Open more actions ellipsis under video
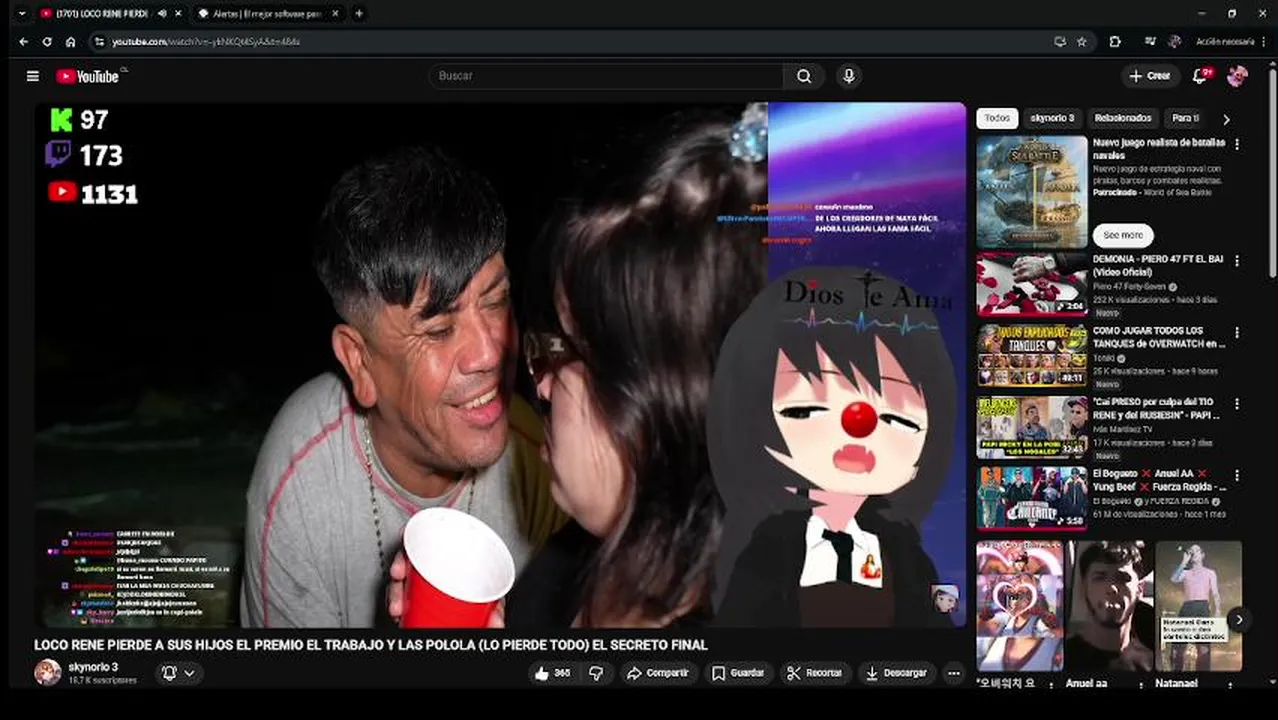The width and height of the screenshot is (1278, 720). (954, 673)
